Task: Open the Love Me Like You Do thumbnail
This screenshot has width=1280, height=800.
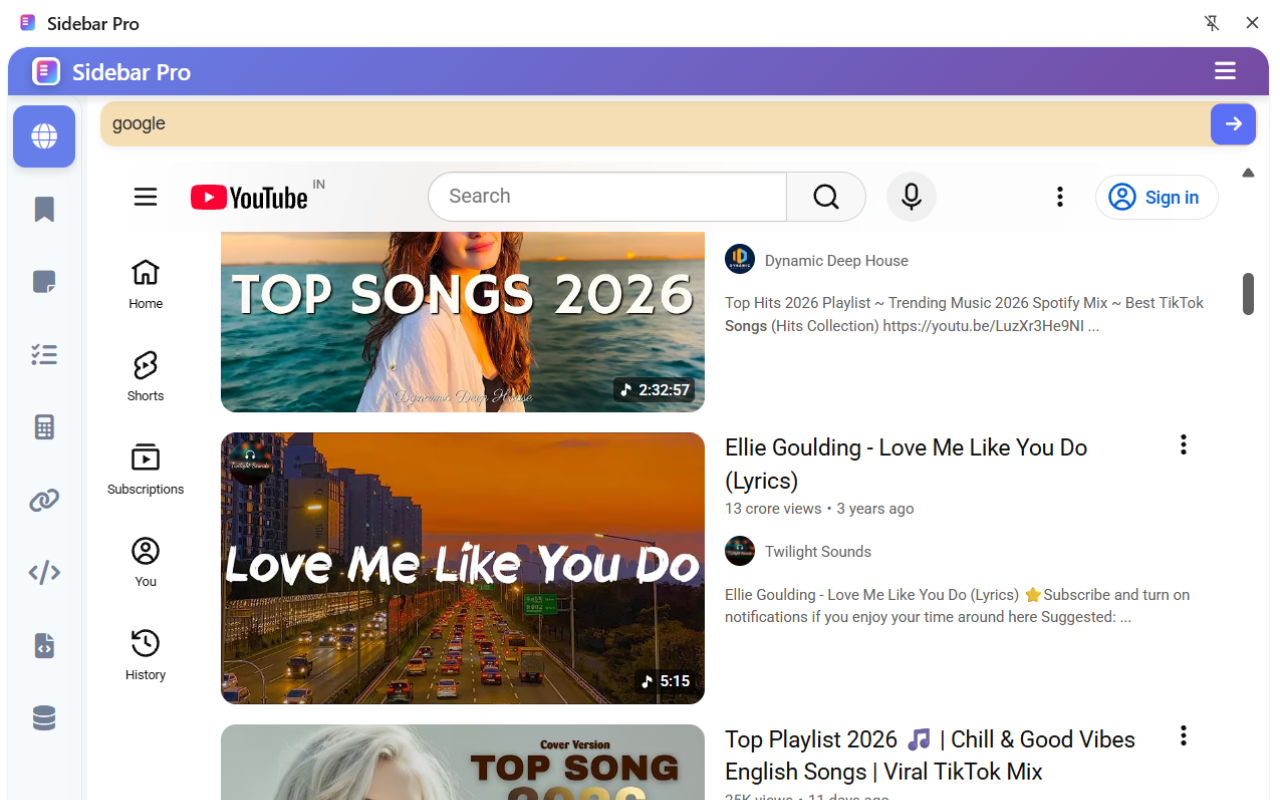Action: point(463,568)
